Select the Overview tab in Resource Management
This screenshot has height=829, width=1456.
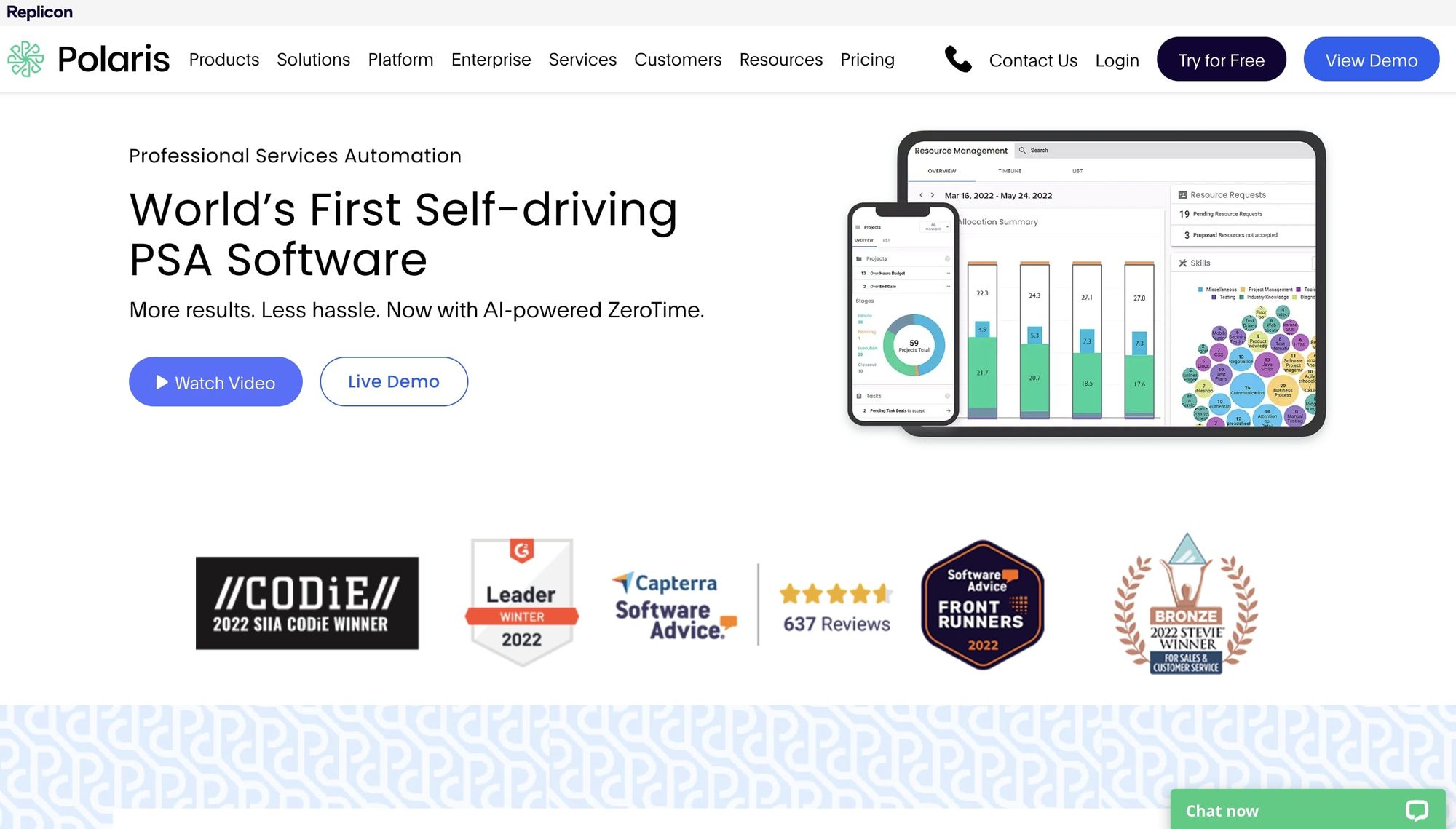pos(941,170)
